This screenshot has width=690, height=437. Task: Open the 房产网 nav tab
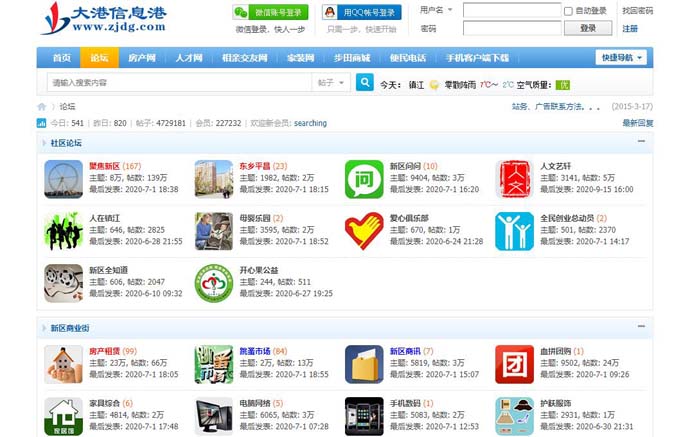point(142,58)
